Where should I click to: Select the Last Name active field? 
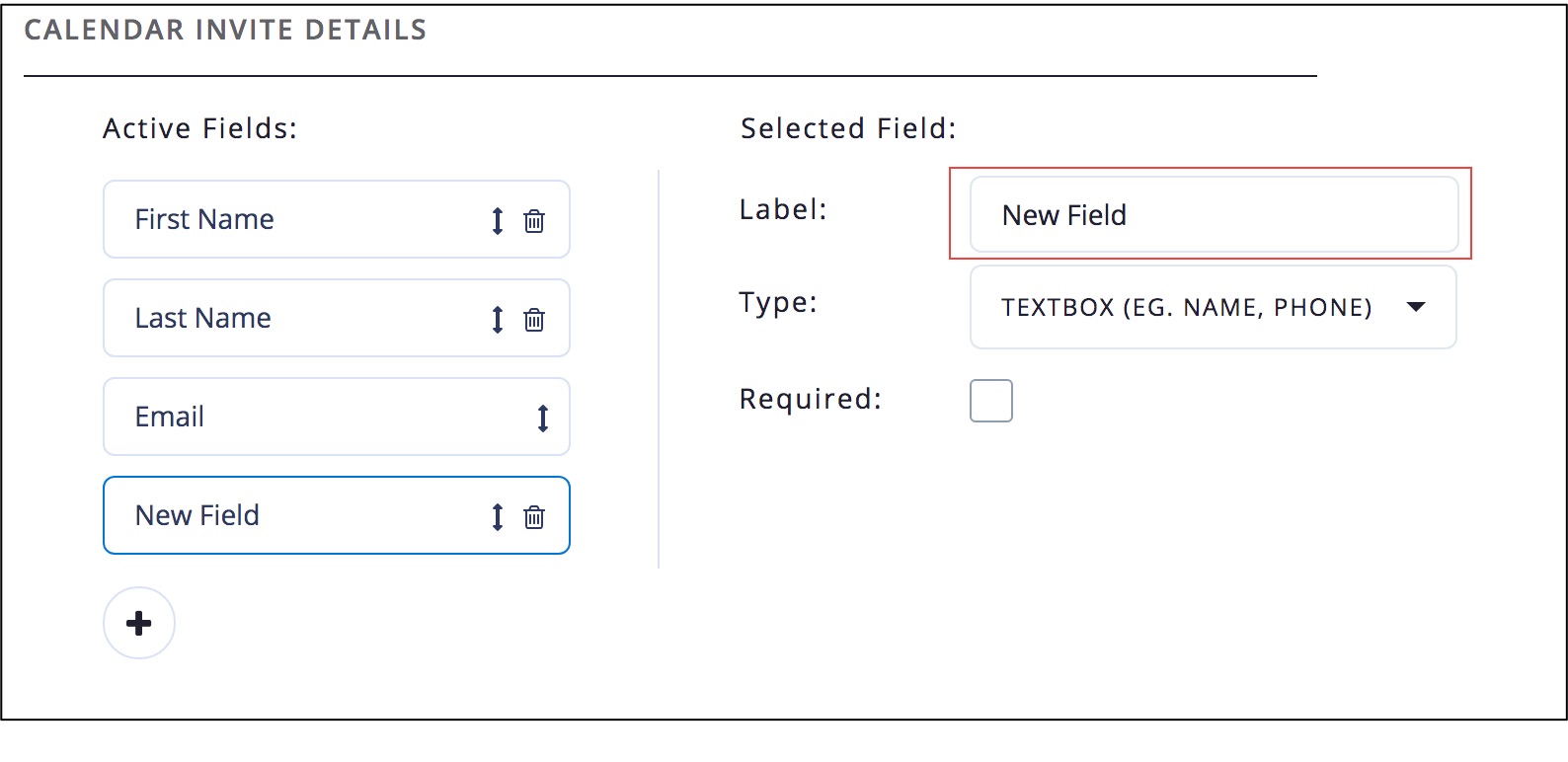pyautogui.click(x=296, y=318)
